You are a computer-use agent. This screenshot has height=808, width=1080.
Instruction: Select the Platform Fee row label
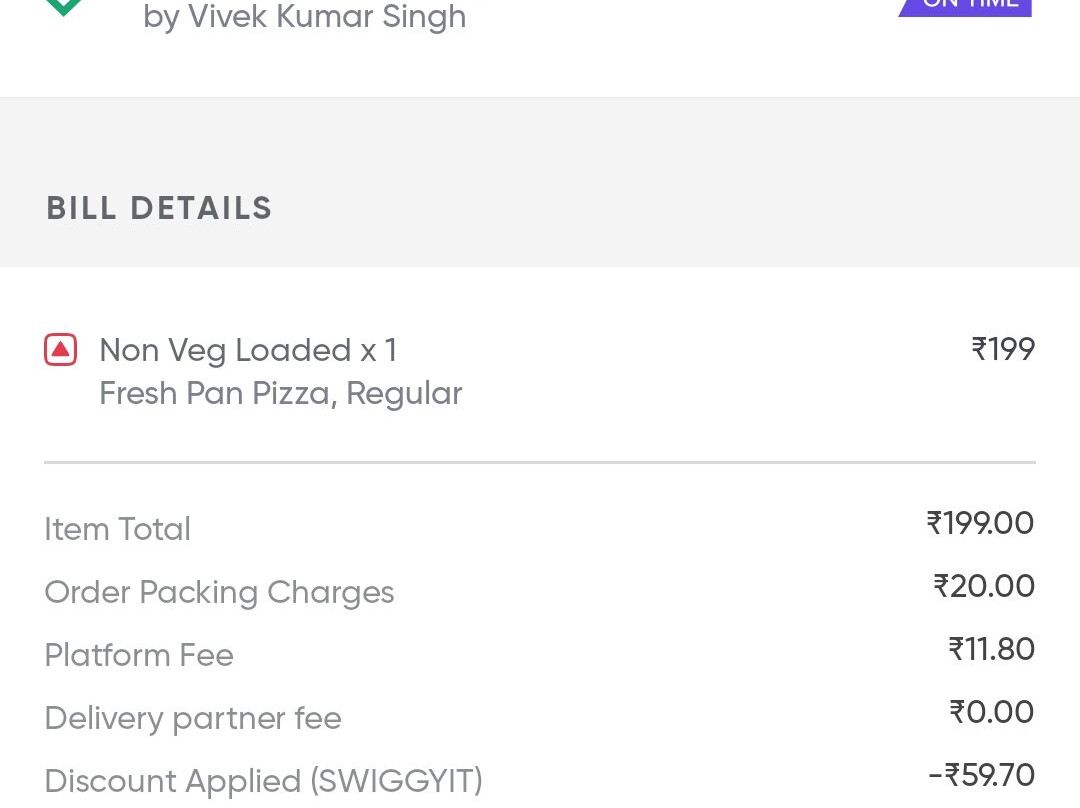(x=139, y=655)
